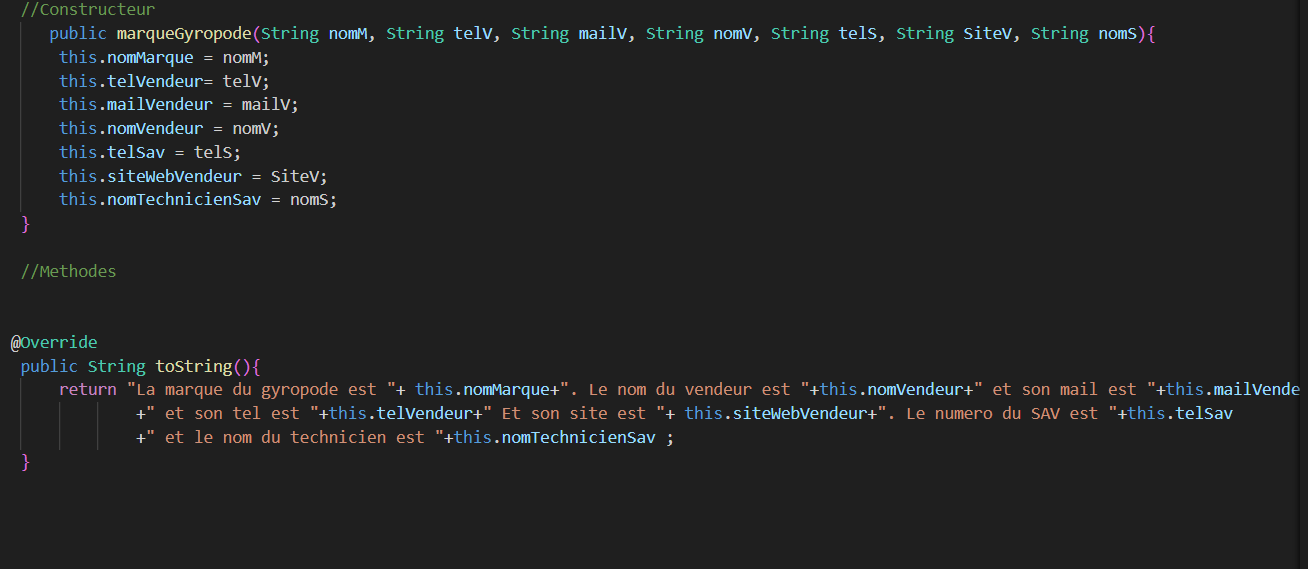Screen dimensions: 1308x569
Task: Click the constructor's closing brace
Action: [x=26, y=224]
